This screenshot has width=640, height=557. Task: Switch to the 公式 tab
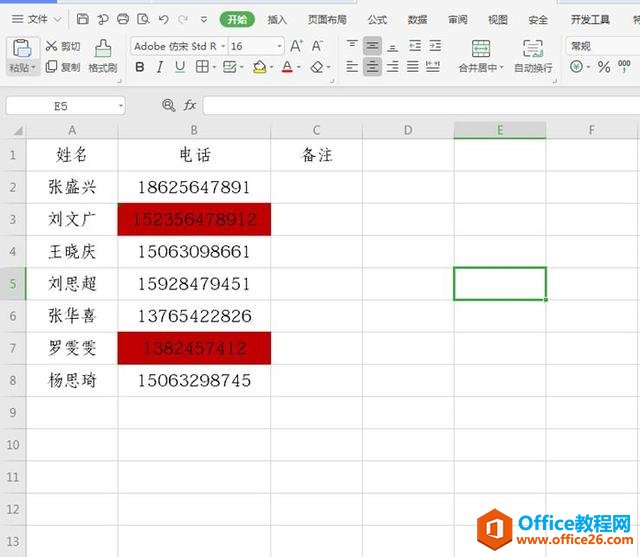[377, 19]
